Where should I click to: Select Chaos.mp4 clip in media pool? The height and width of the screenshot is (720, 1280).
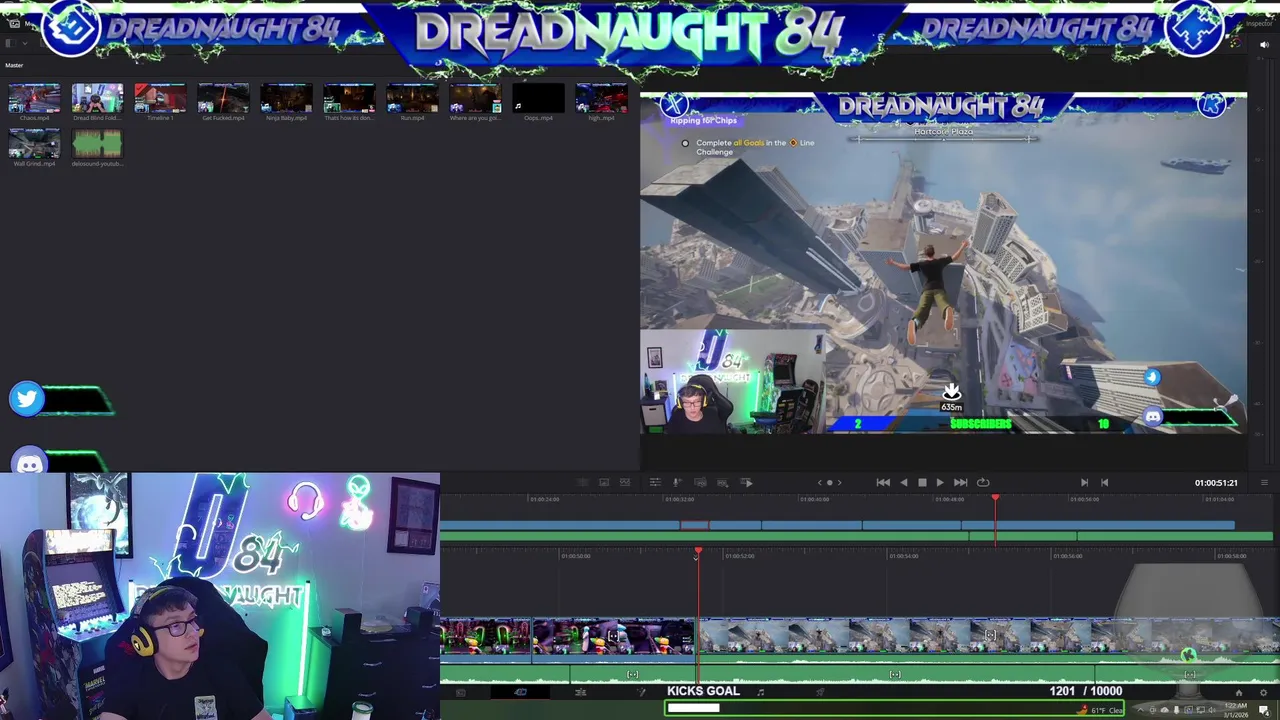coord(34,99)
